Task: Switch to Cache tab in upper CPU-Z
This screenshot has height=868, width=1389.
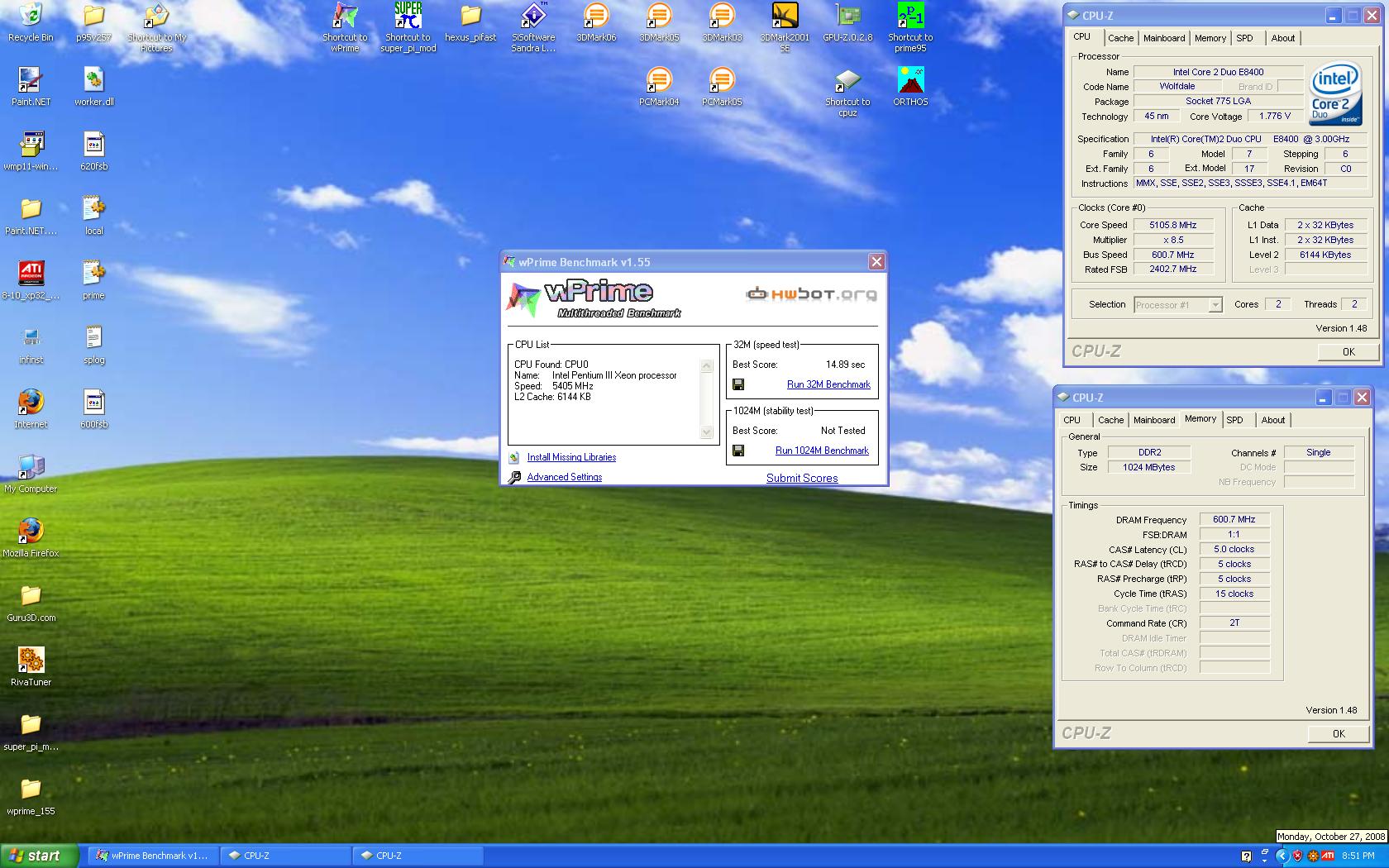Action: tap(1120, 38)
